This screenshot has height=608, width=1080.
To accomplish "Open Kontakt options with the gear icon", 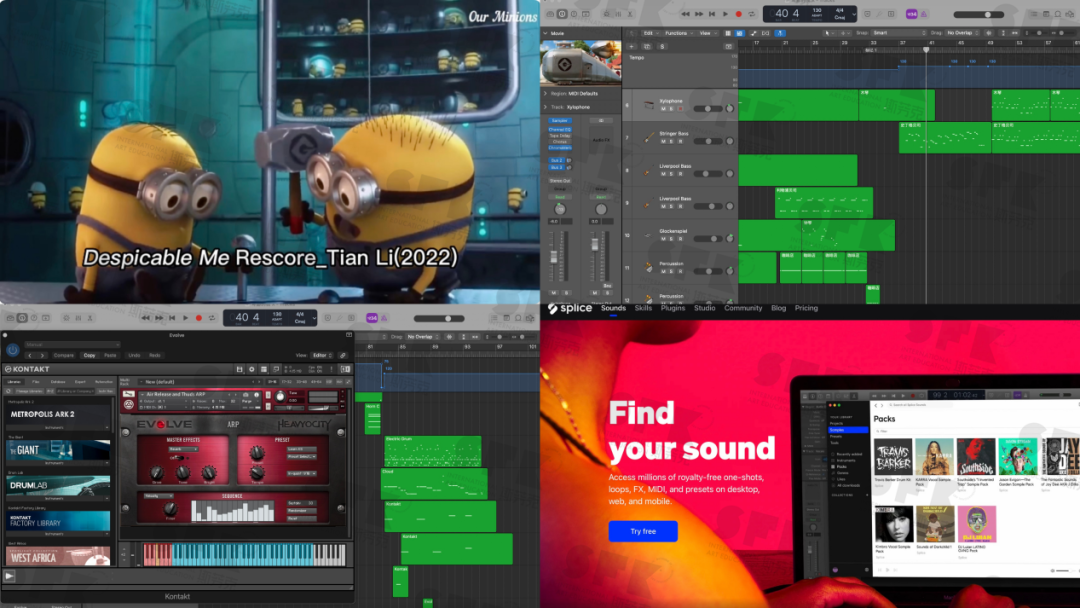I will 251,369.
